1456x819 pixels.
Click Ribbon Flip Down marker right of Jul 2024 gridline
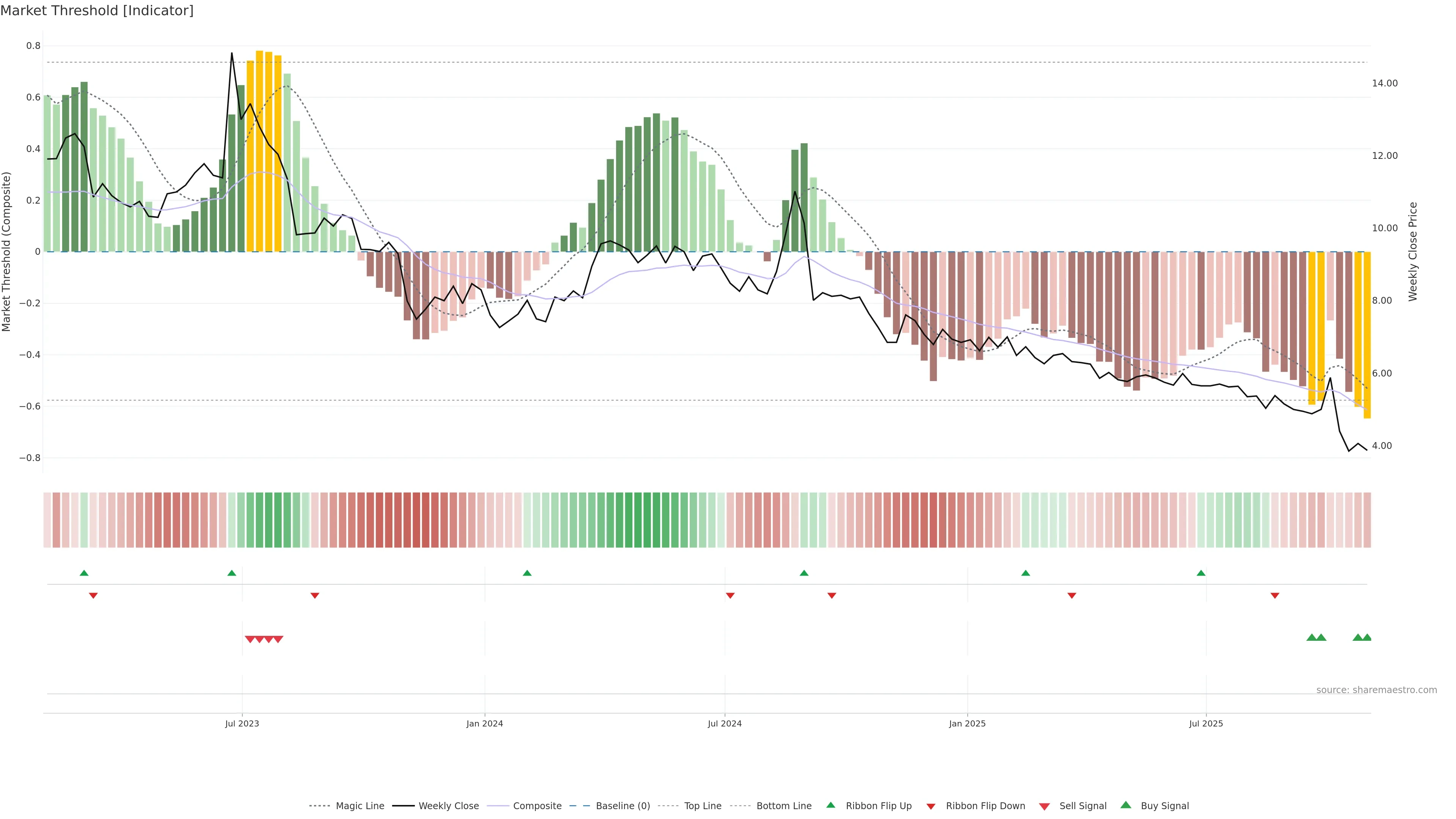point(730,596)
